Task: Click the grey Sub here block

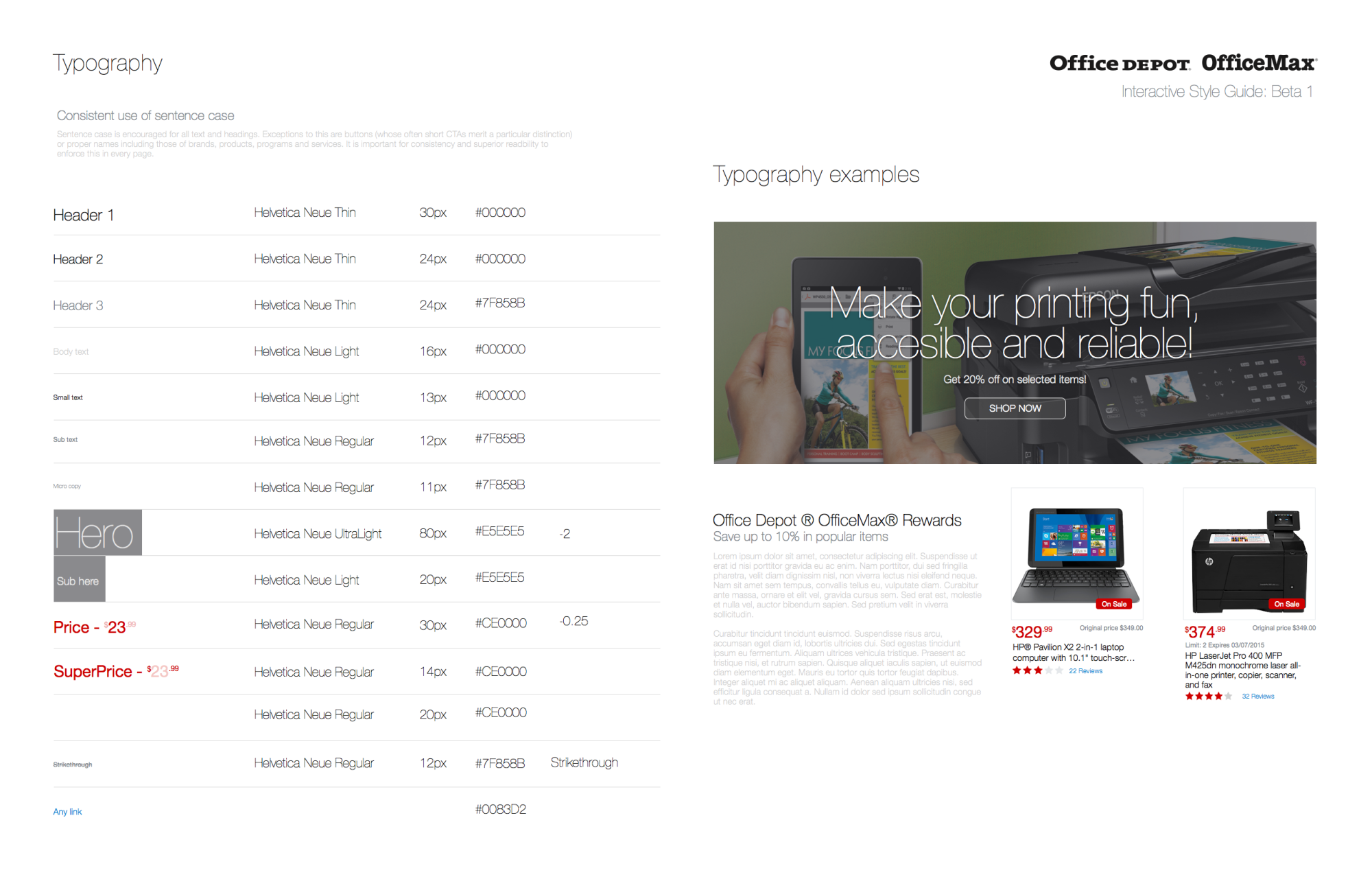Action: [79, 579]
